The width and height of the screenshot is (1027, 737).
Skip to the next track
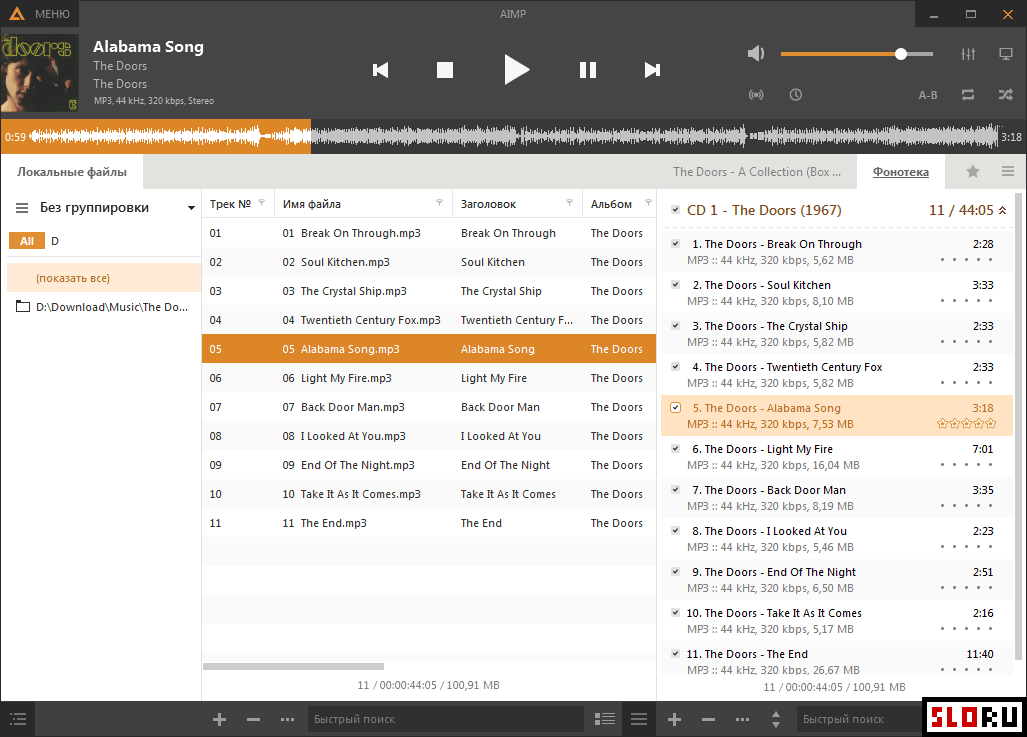tap(652, 70)
